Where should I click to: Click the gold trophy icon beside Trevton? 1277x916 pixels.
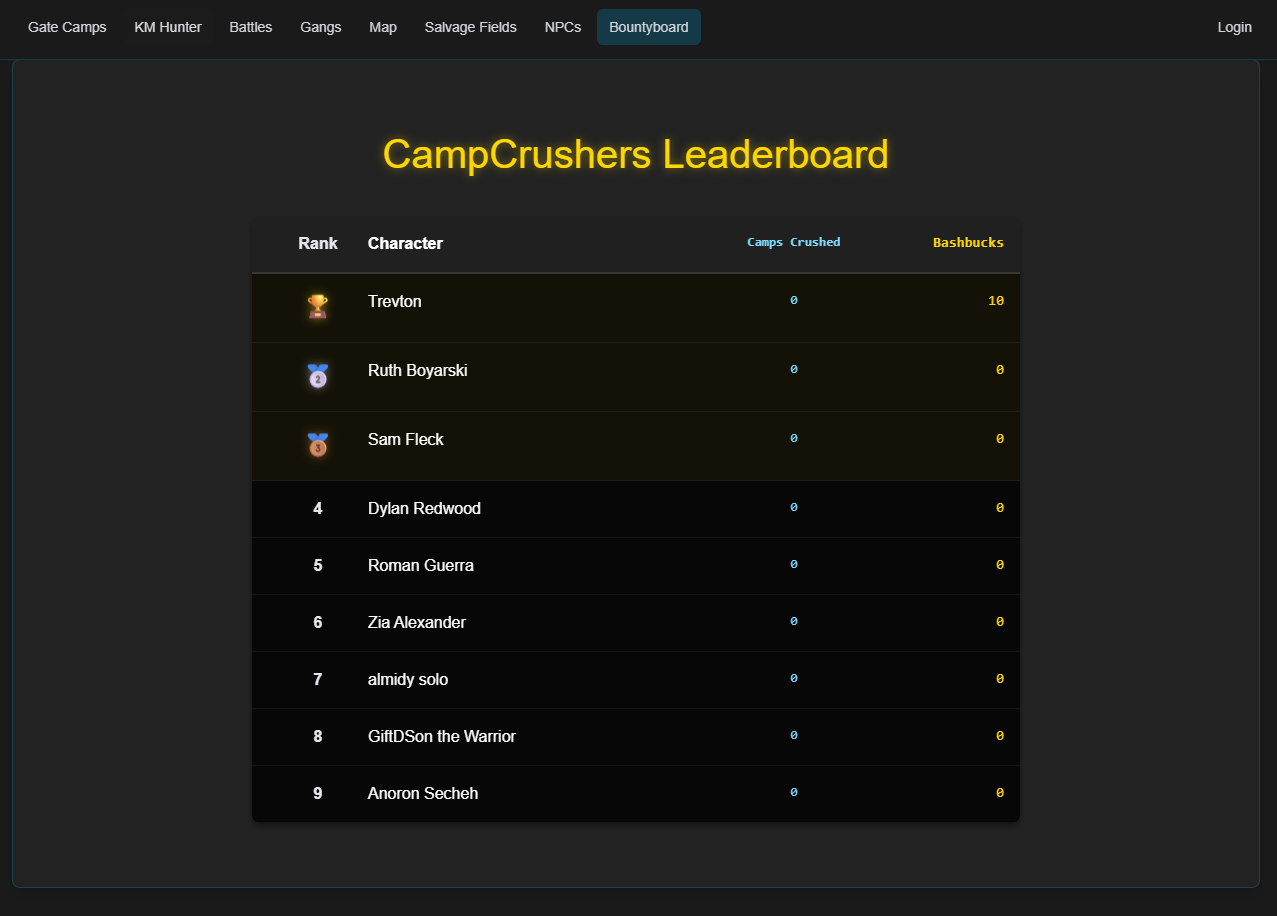[316, 307]
